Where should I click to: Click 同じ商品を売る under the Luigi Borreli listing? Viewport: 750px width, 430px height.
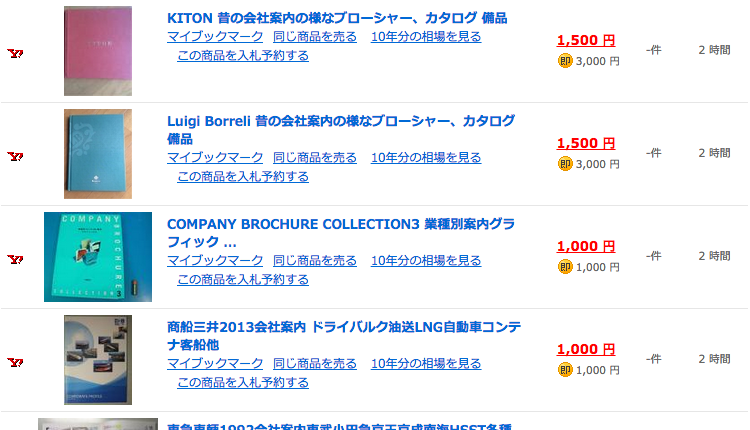coord(315,158)
